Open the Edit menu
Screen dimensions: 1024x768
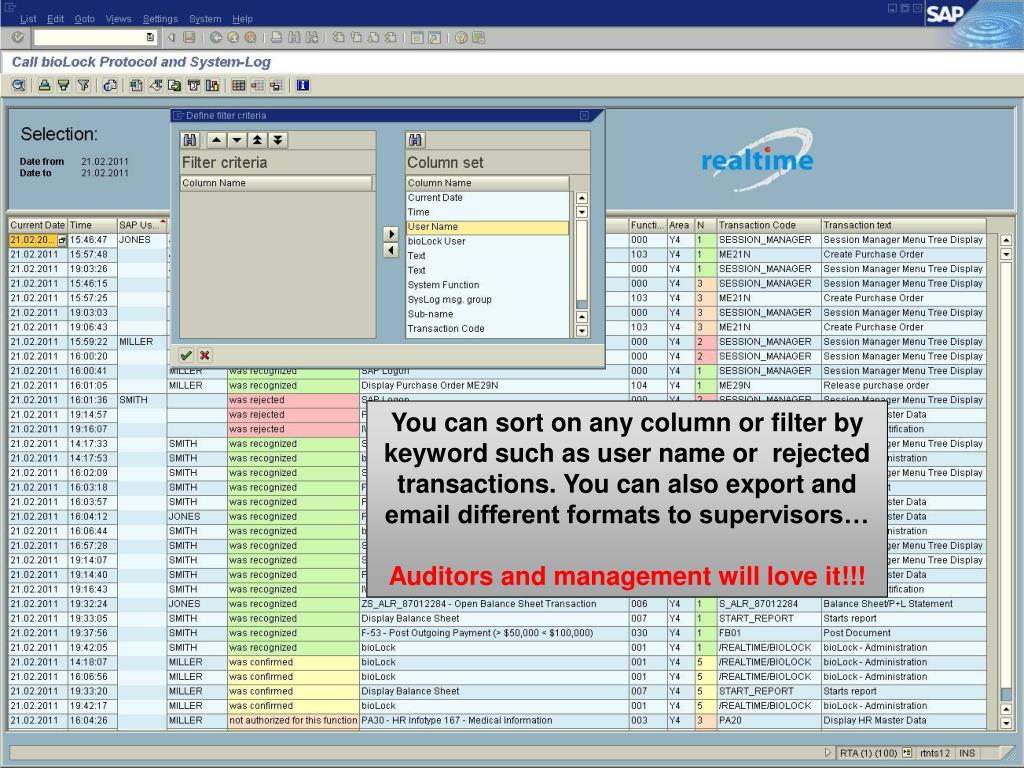[x=56, y=19]
